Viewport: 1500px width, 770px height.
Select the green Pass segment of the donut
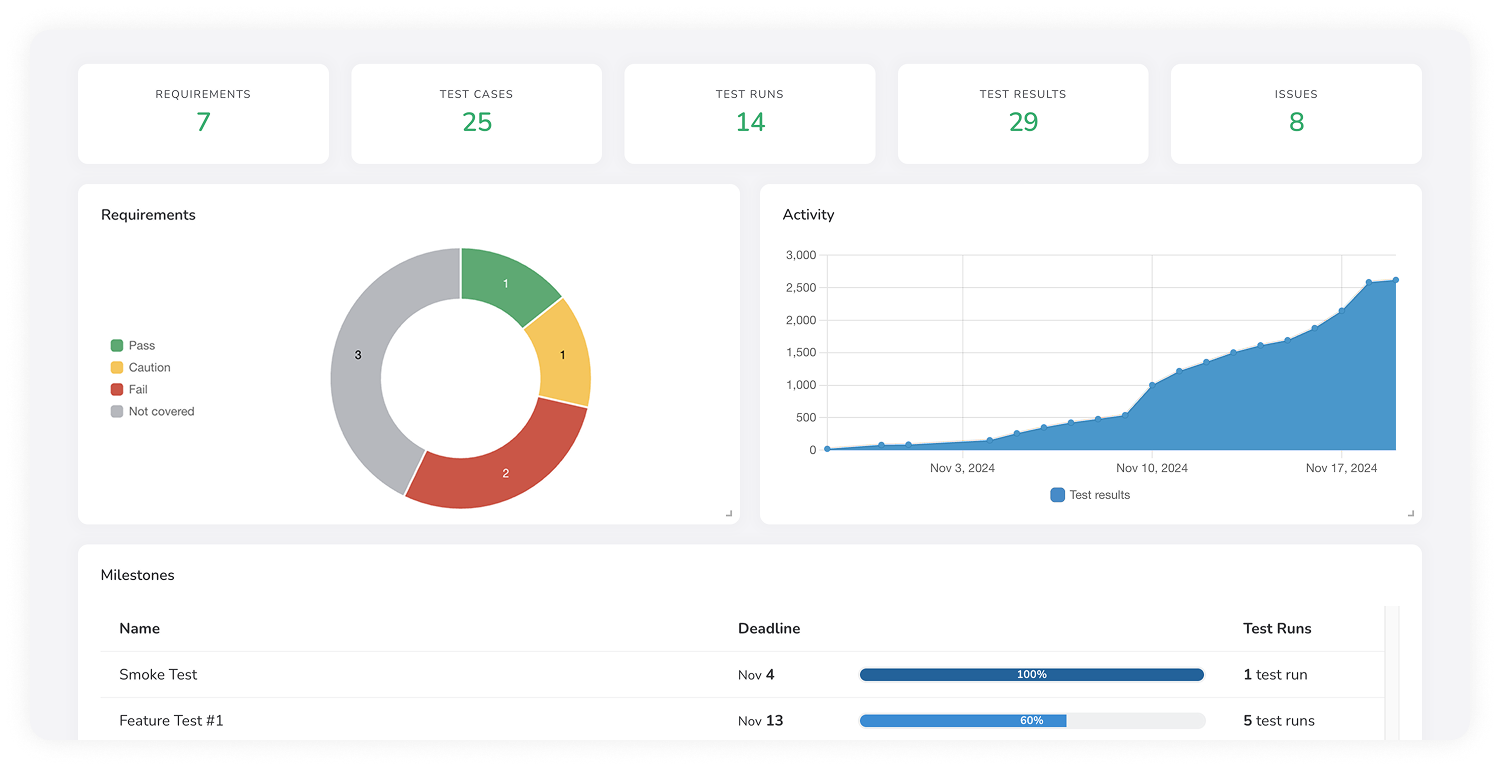pos(505,281)
